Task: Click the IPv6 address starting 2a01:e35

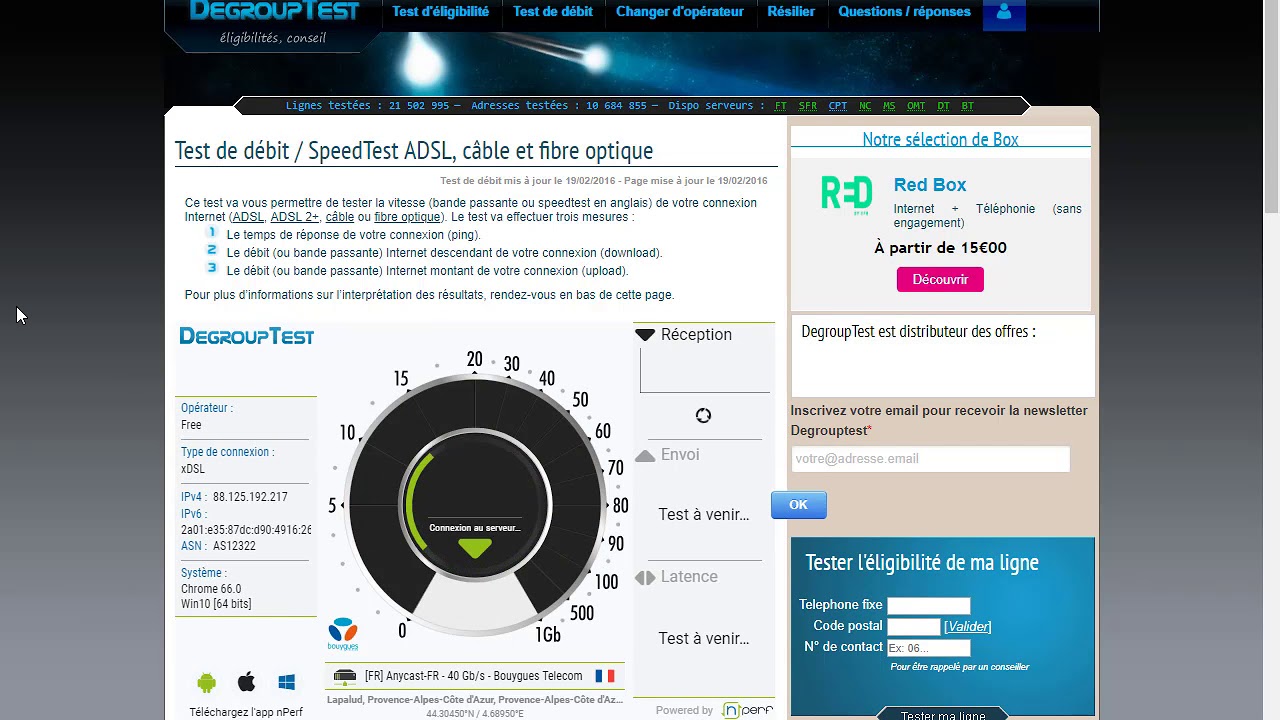Action: [246, 530]
